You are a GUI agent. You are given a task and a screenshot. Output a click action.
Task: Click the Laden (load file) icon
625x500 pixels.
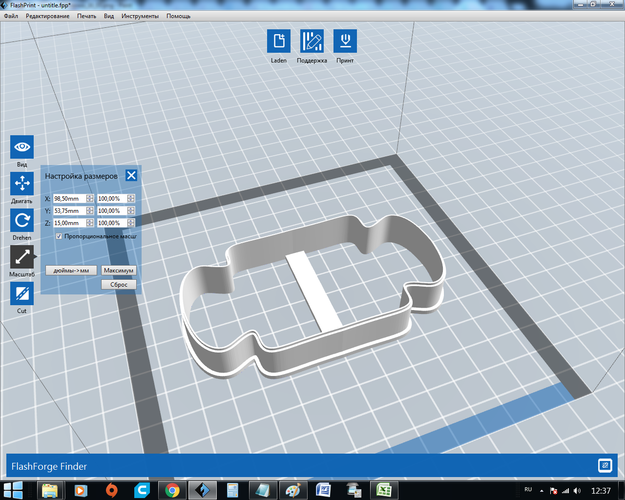pyautogui.click(x=279, y=41)
